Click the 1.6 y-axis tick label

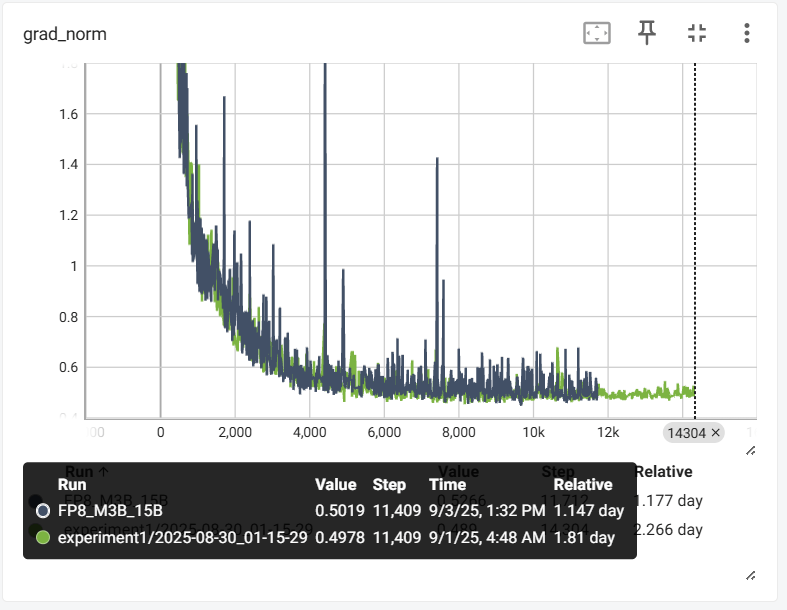(69, 114)
